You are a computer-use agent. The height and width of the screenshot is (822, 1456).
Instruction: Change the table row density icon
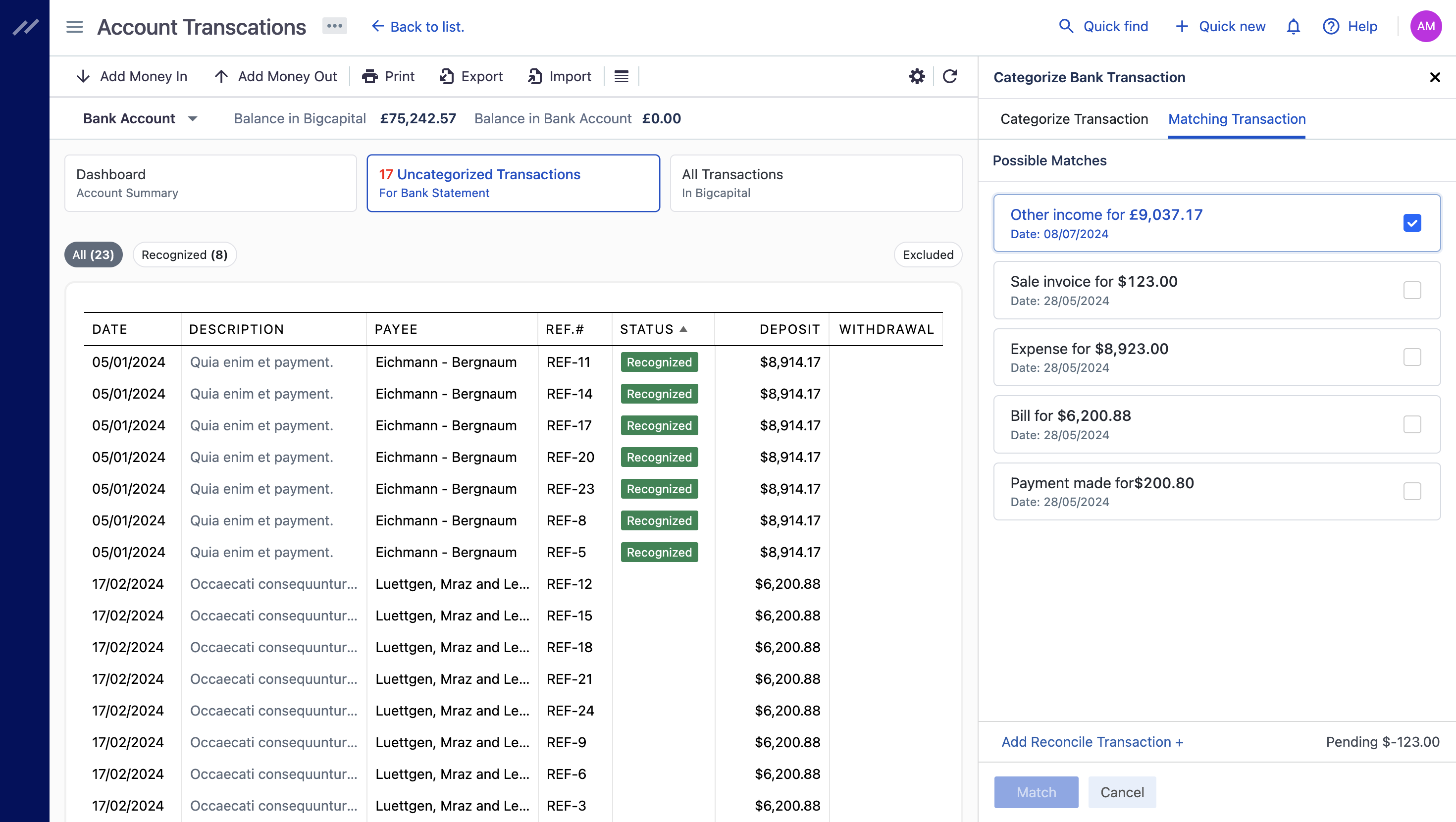click(x=621, y=76)
